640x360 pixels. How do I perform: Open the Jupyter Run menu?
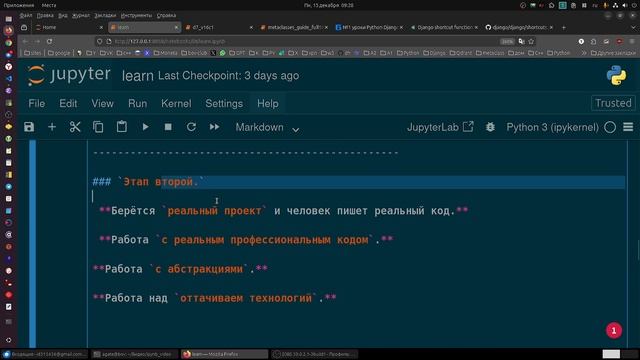tap(138, 103)
